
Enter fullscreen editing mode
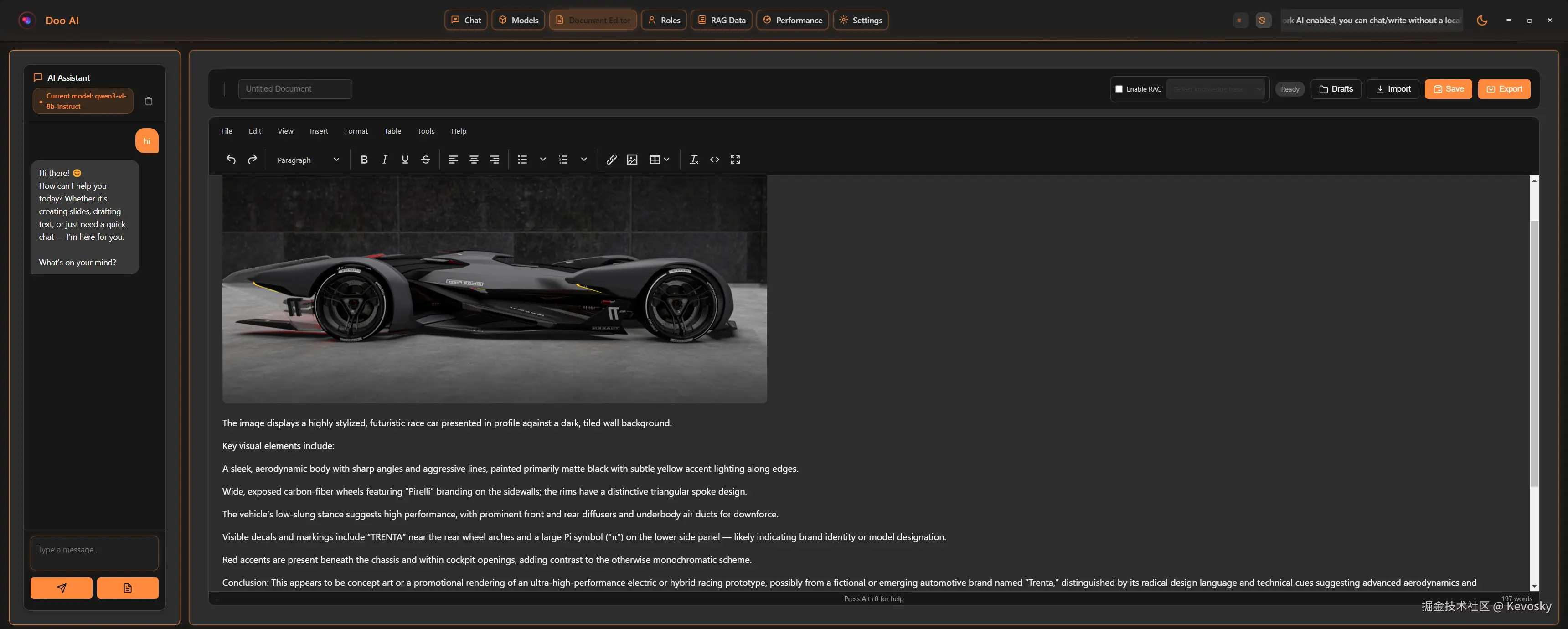point(735,159)
